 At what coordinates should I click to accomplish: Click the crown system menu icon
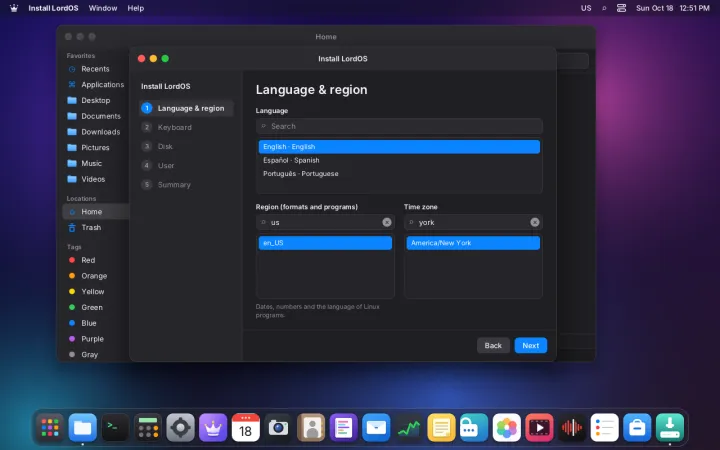click(14, 8)
